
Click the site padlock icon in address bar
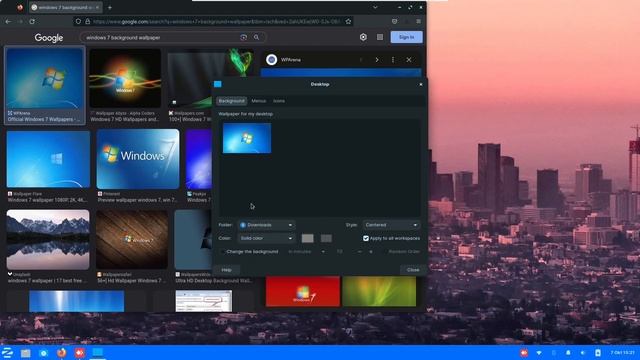coord(87,21)
